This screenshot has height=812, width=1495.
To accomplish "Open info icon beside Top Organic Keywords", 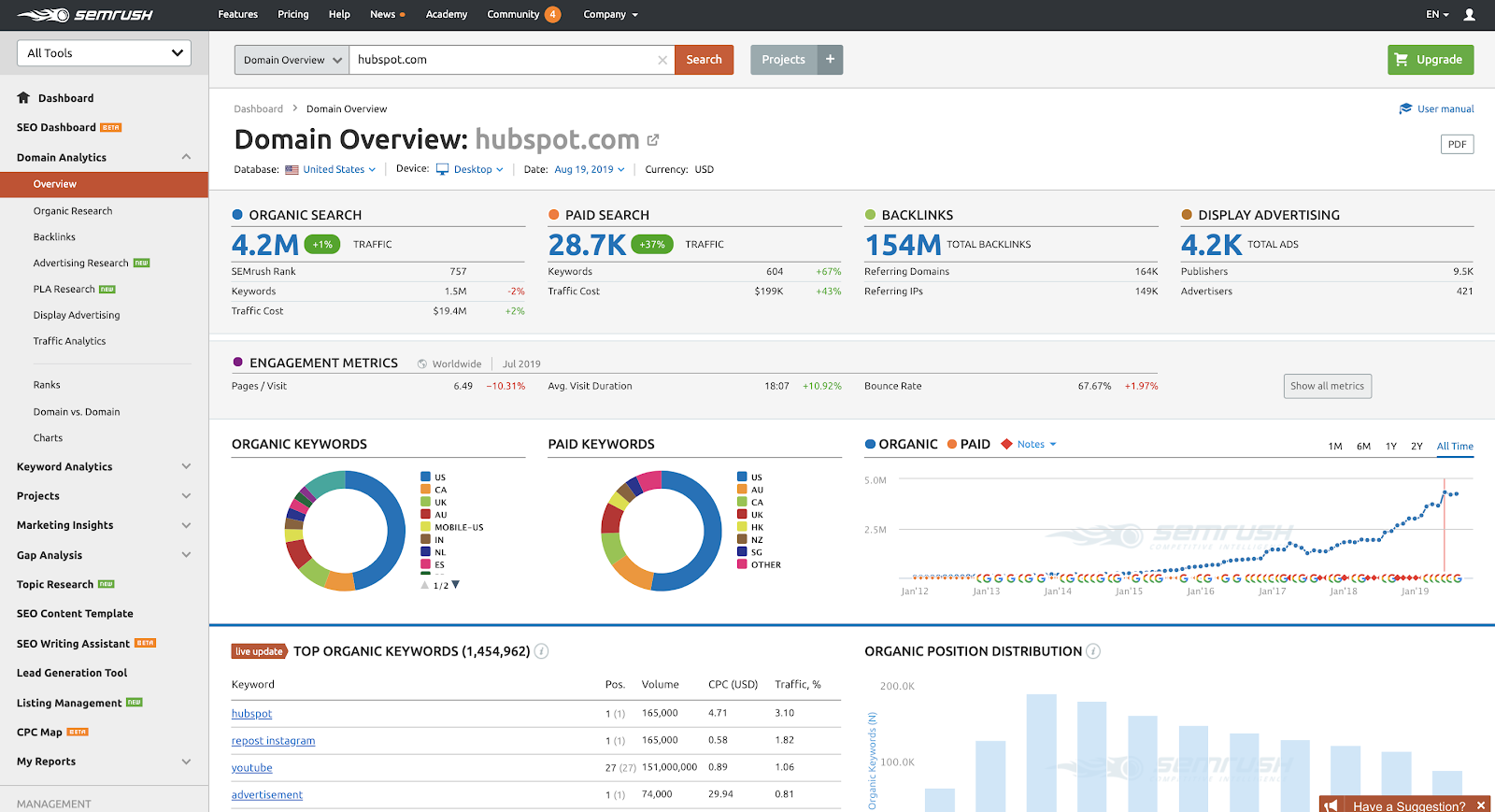I will tap(541, 651).
